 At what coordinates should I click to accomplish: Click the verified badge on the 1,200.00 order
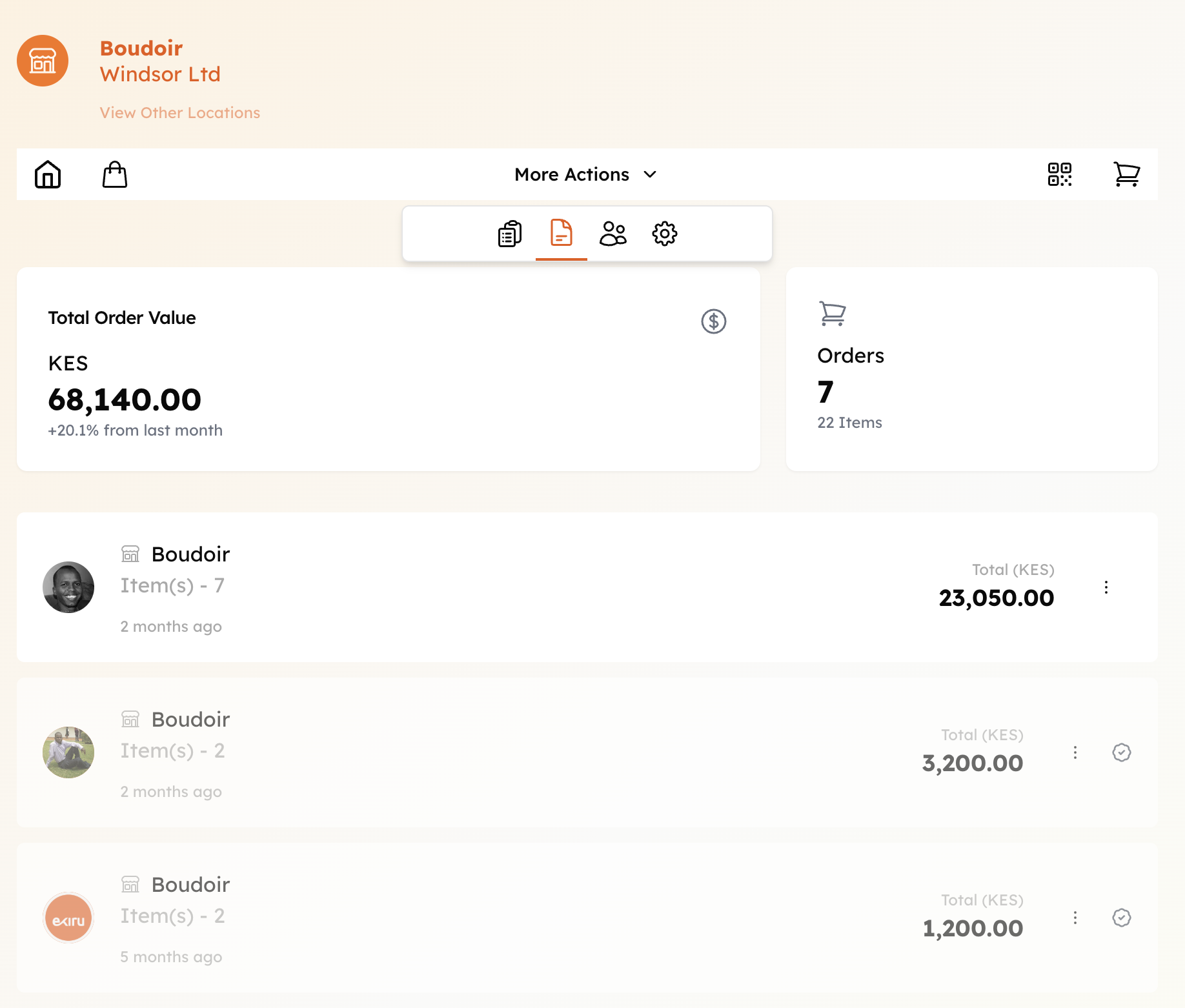point(1121,917)
